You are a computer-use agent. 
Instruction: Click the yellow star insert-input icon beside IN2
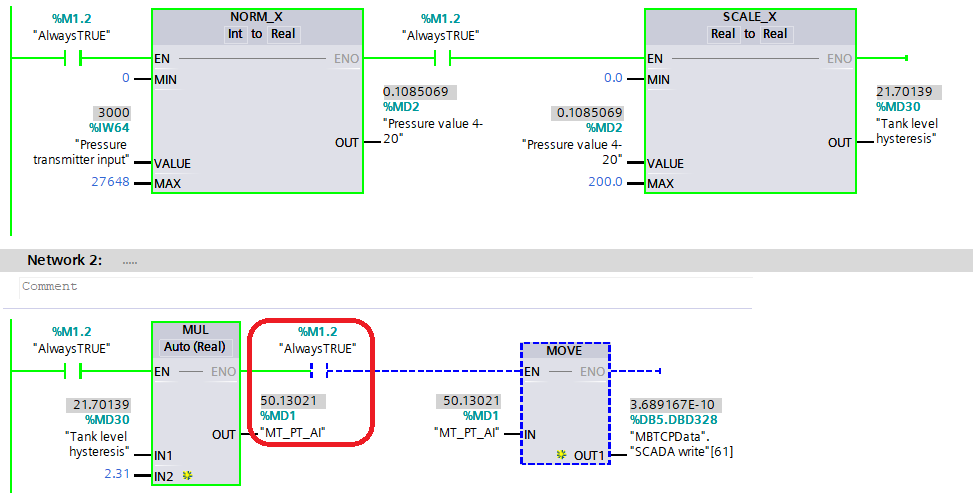point(187,476)
